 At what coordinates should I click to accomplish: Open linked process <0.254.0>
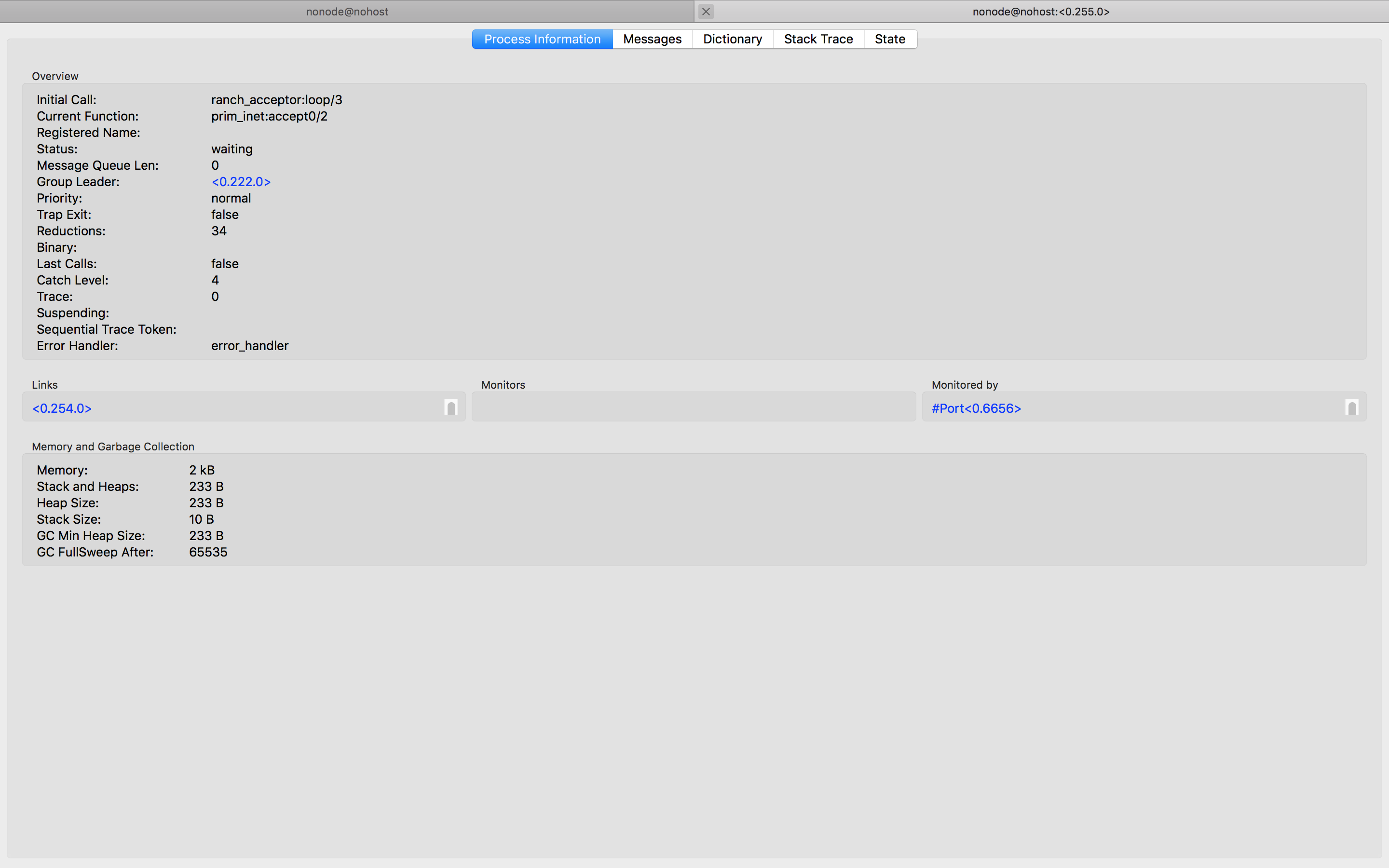point(62,409)
